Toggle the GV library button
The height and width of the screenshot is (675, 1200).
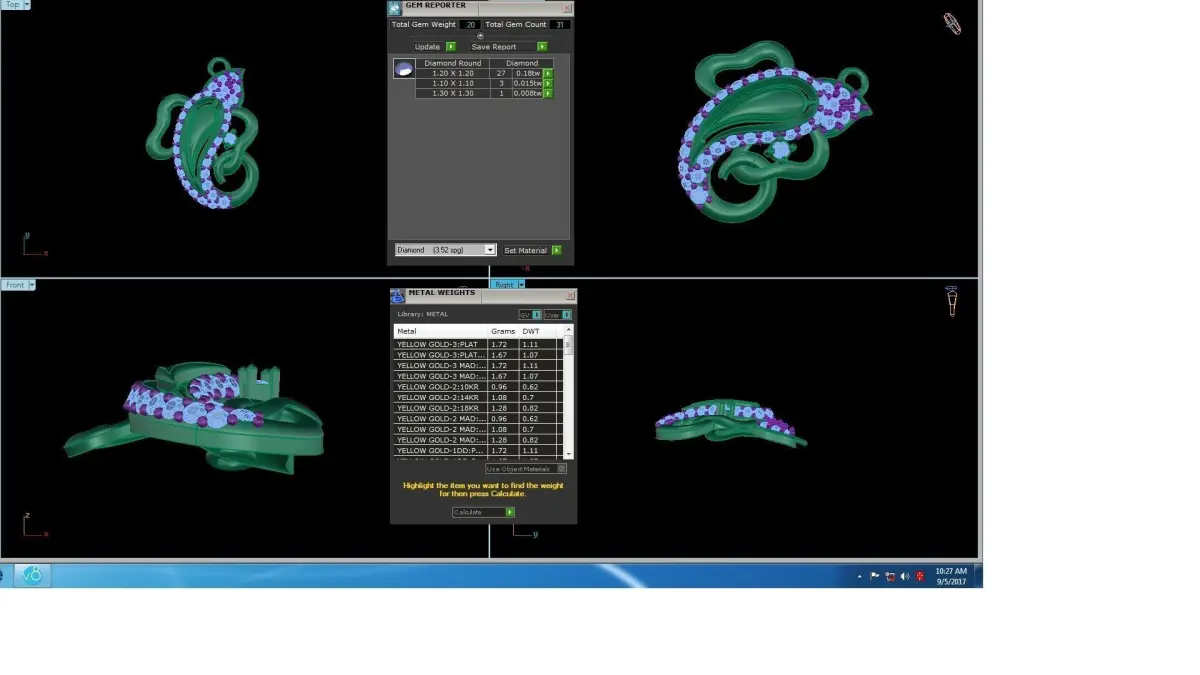(529, 315)
